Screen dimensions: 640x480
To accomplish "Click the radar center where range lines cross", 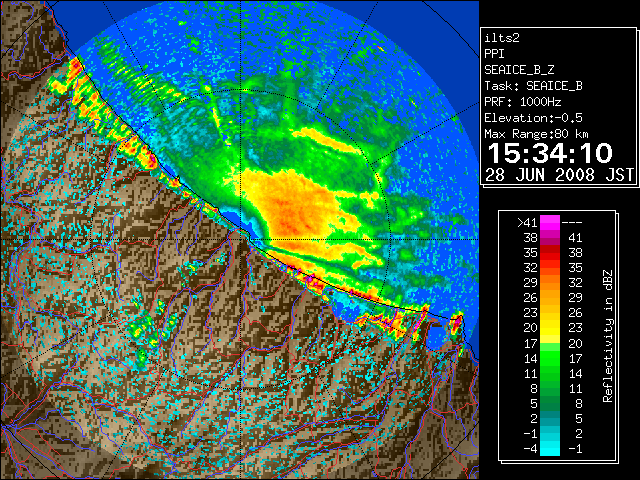I will [241, 239].
